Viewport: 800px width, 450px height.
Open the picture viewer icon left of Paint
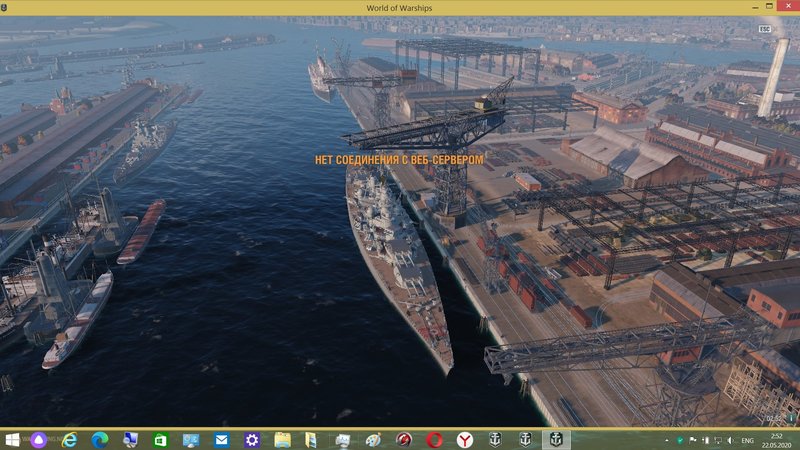point(342,440)
